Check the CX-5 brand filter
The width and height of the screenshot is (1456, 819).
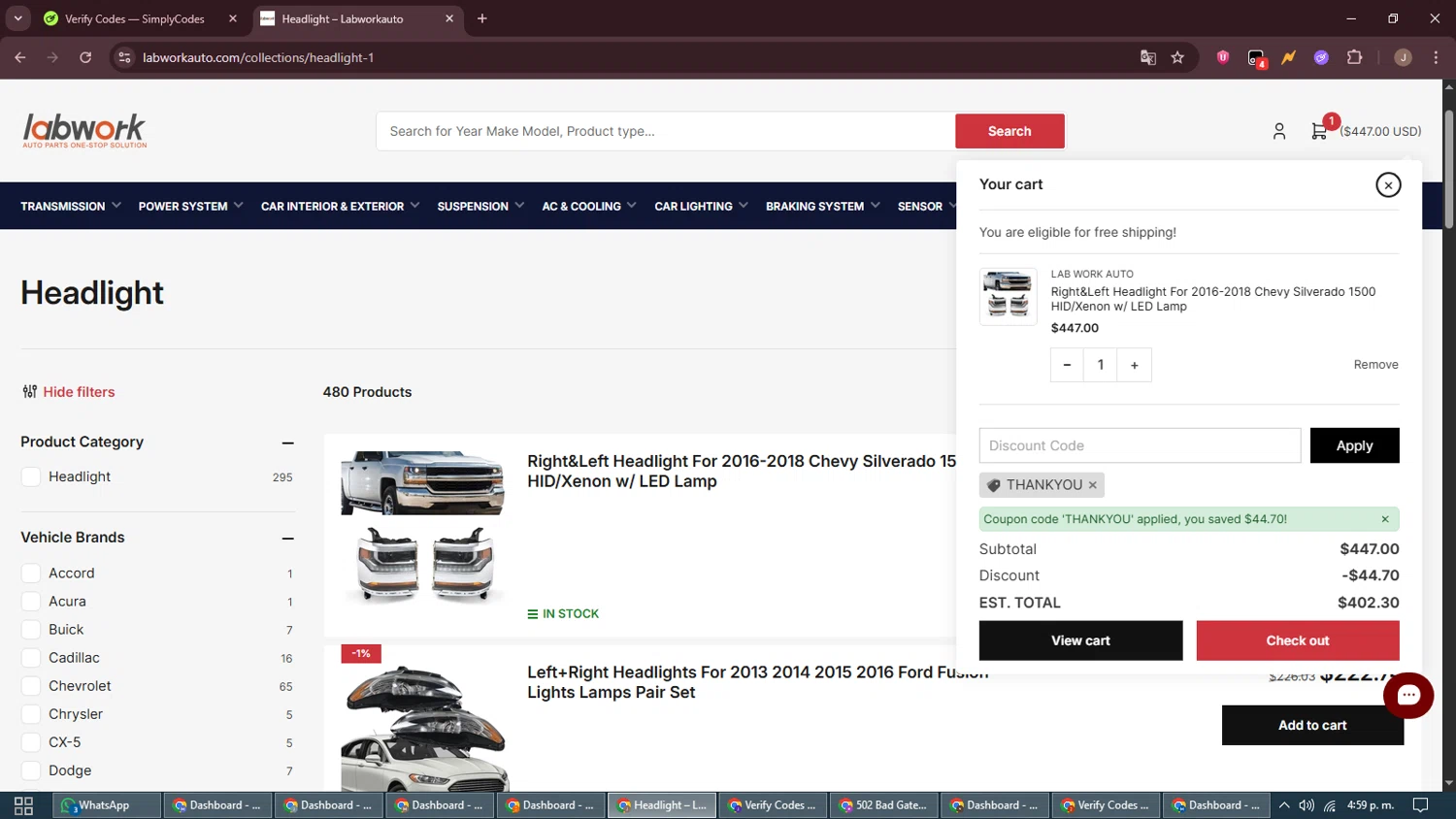click(x=31, y=742)
